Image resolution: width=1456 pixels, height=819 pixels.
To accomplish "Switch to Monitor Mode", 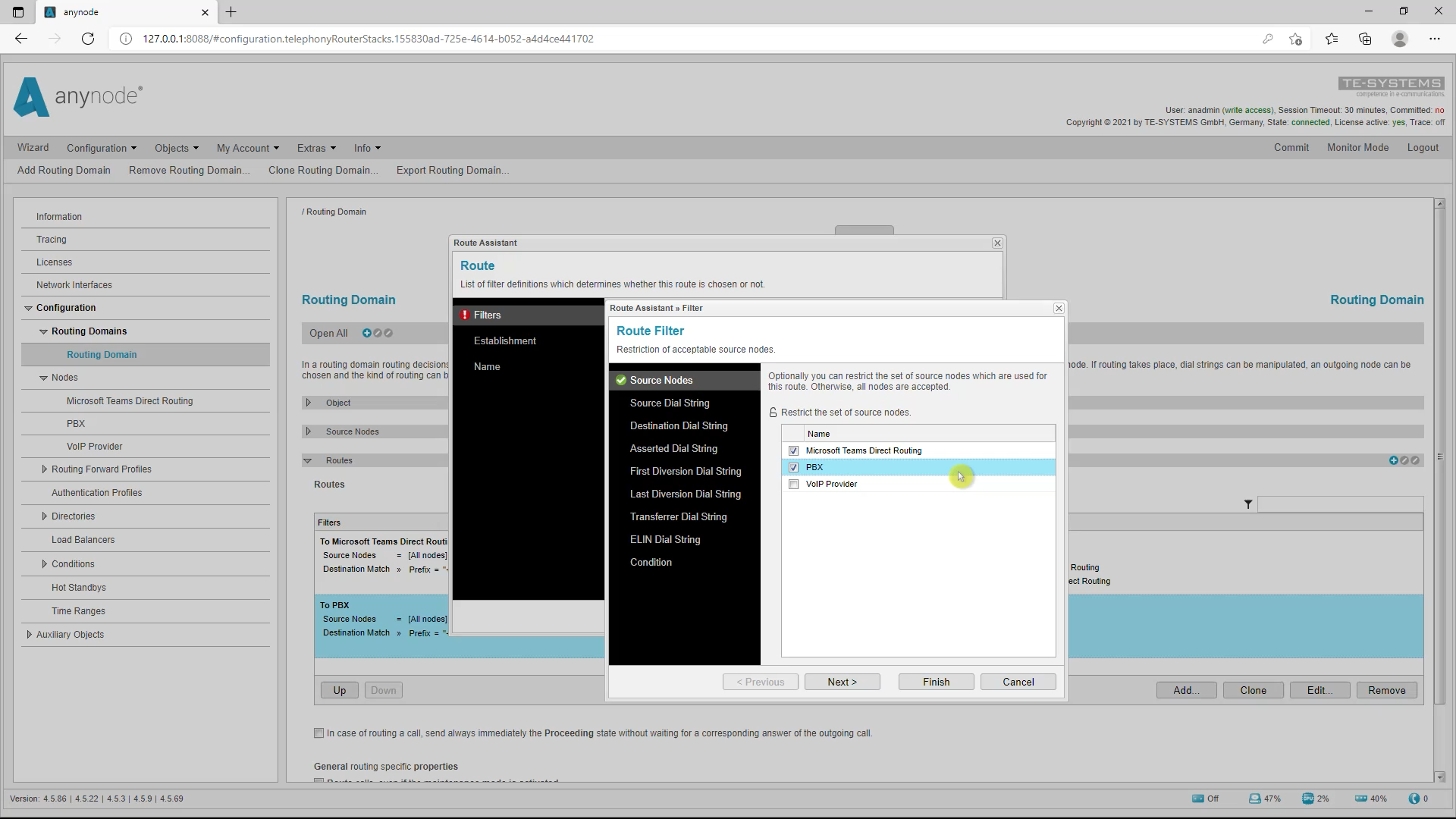I will point(1357,148).
